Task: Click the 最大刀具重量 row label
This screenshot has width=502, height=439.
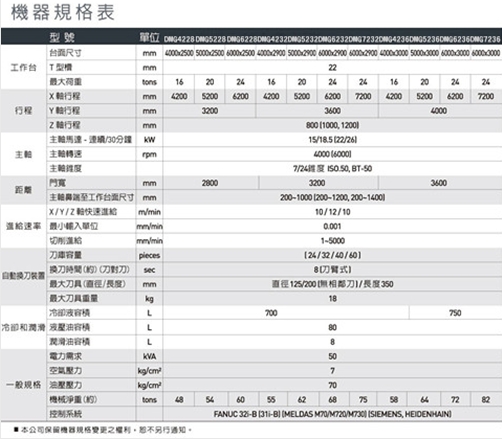Action: tap(74, 298)
